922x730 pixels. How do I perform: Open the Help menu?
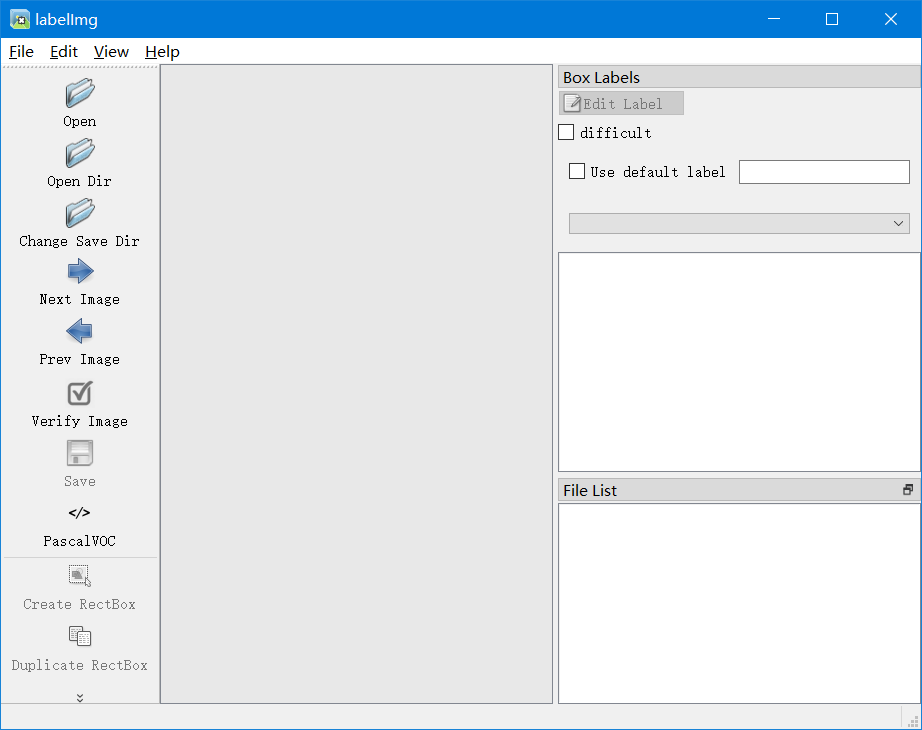[x=162, y=52]
